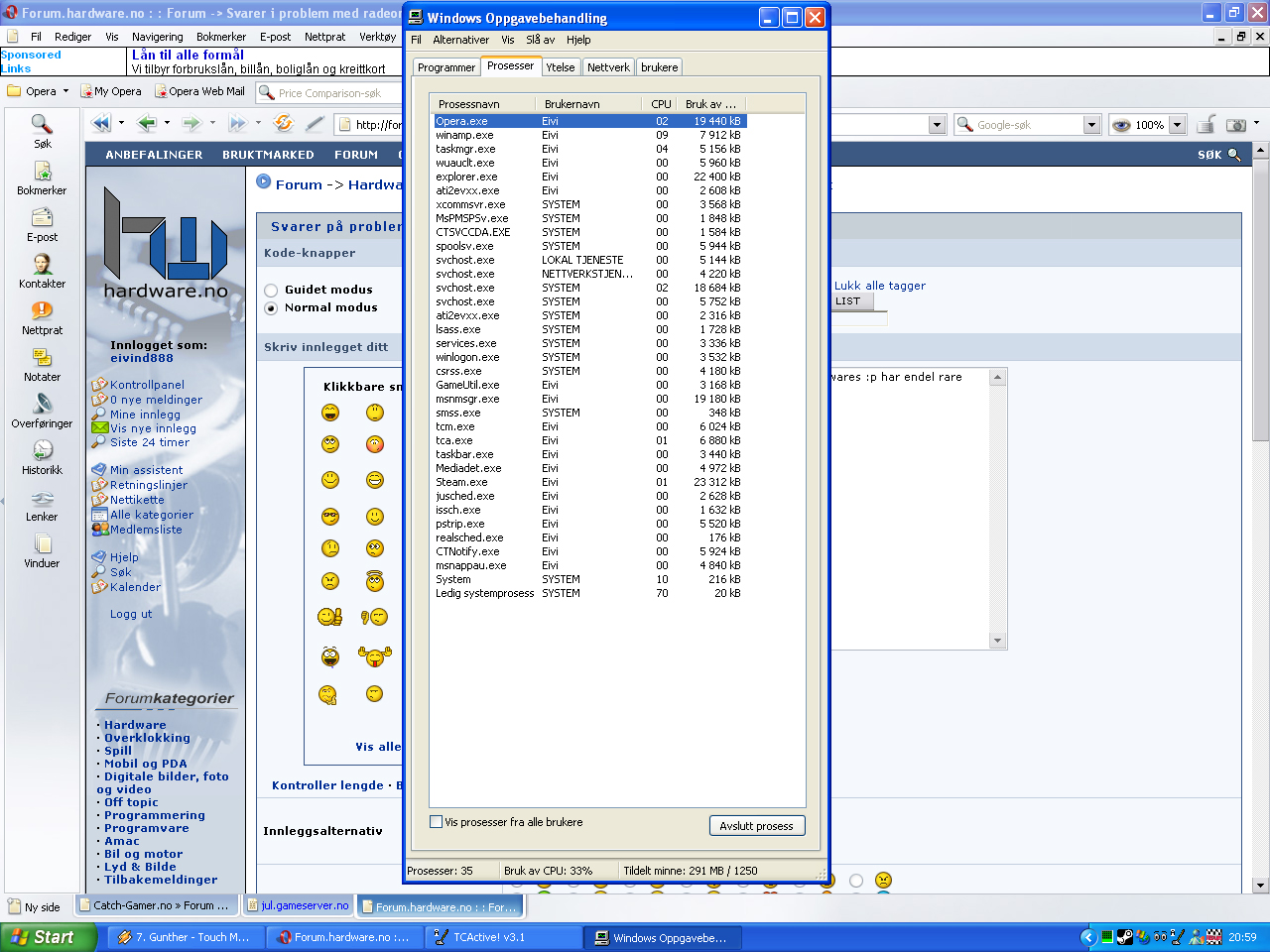Viewport: 1270px width, 952px height.
Task: Open the Vinduer panel in Opera's sidebar
Action: (x=42, y=550)
